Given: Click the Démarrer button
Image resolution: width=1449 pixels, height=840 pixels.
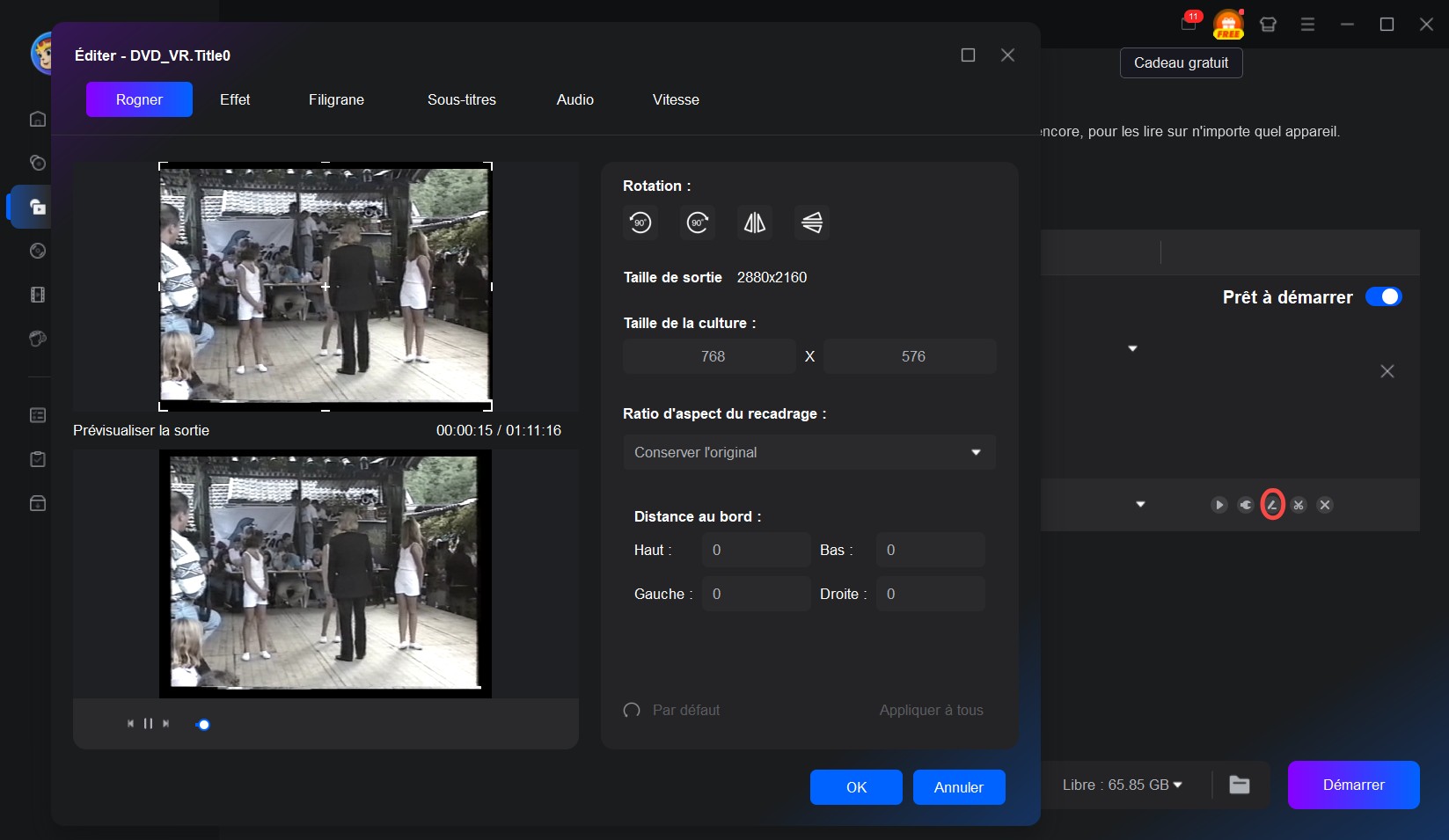Looking at the screenshot, I should (1353, 785).
